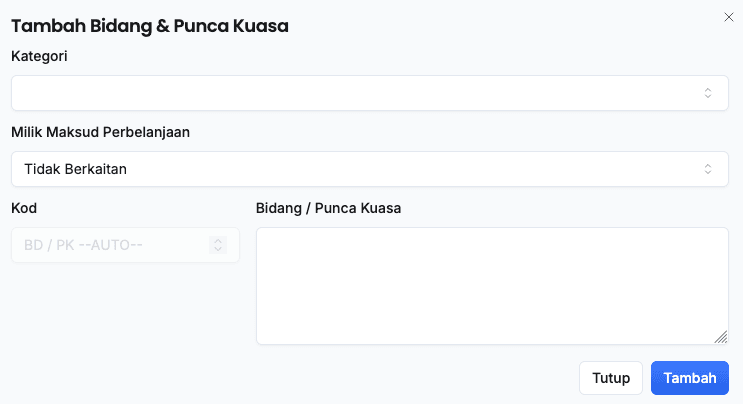Viewport: 743px width, 404px height.
Task: Click the up-down icon in Kod field
Action: pos(218,245)
